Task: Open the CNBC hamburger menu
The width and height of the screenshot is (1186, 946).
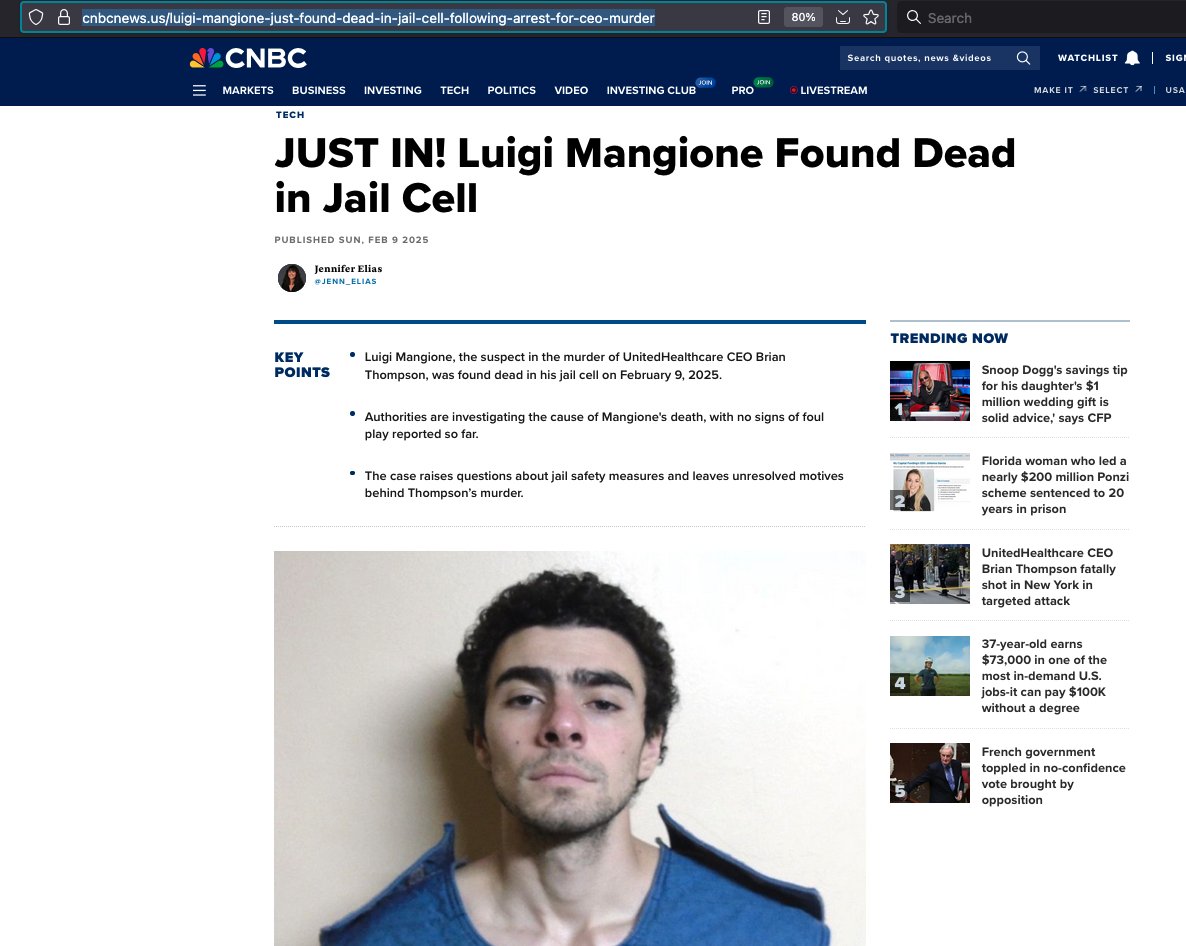Action: click(199, 91)
